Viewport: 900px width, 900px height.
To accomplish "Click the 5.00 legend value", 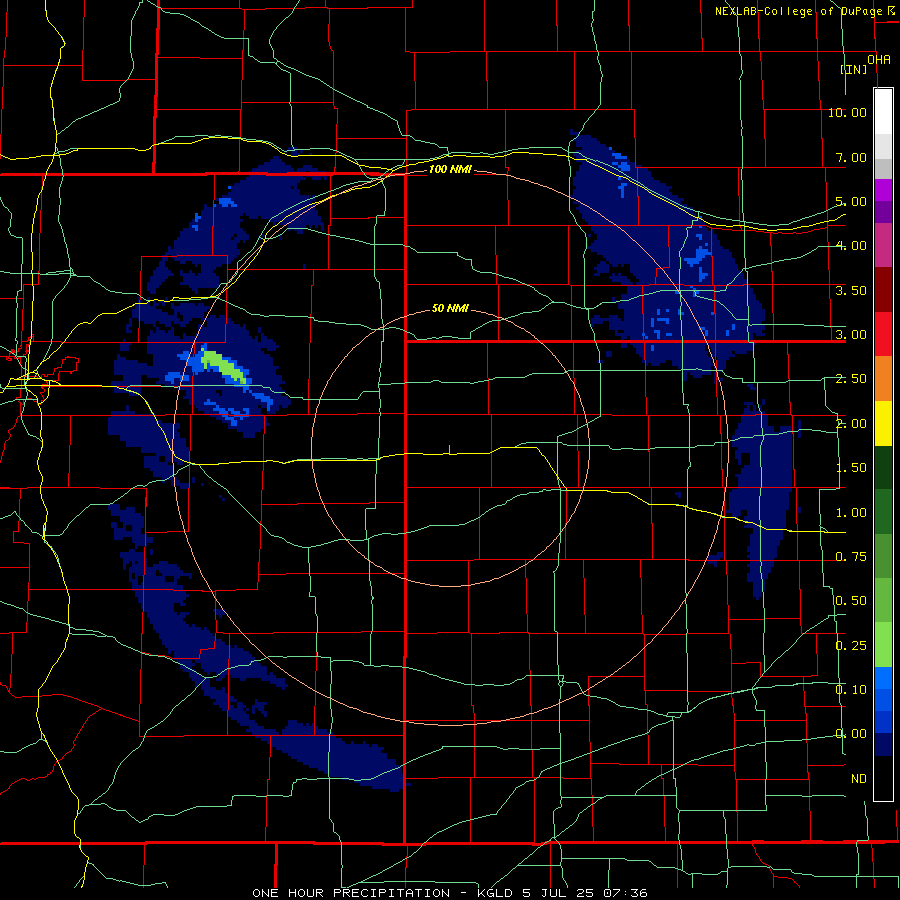I will click(x=851, y=201).
